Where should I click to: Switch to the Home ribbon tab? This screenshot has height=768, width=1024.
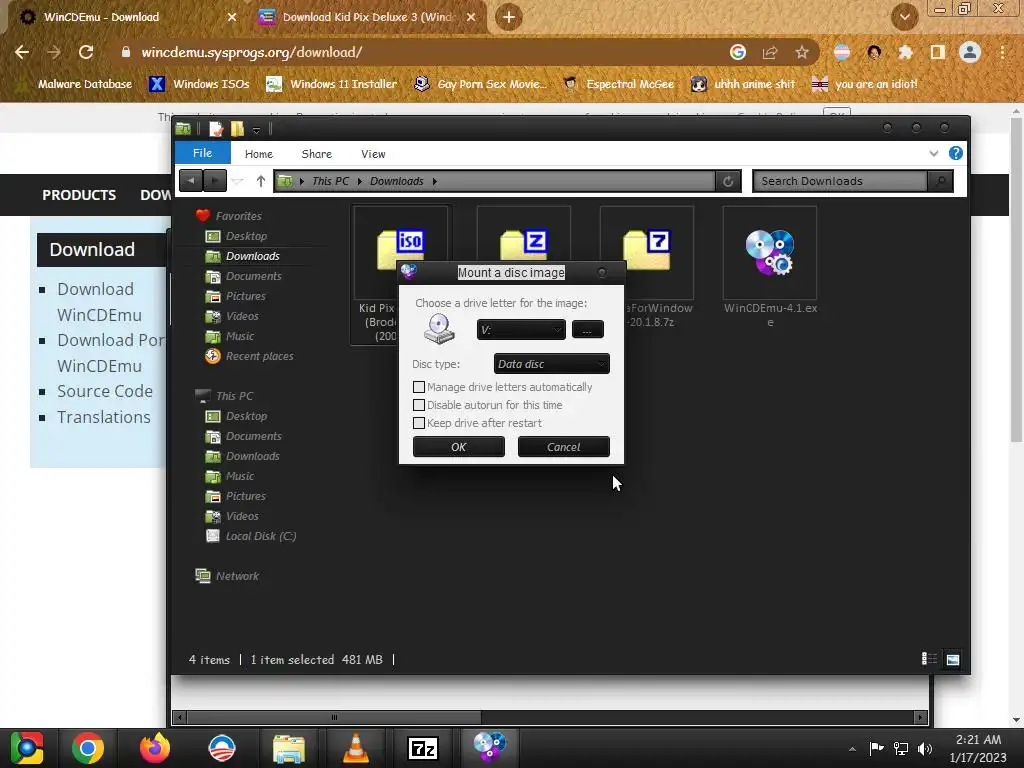point(259,154)
